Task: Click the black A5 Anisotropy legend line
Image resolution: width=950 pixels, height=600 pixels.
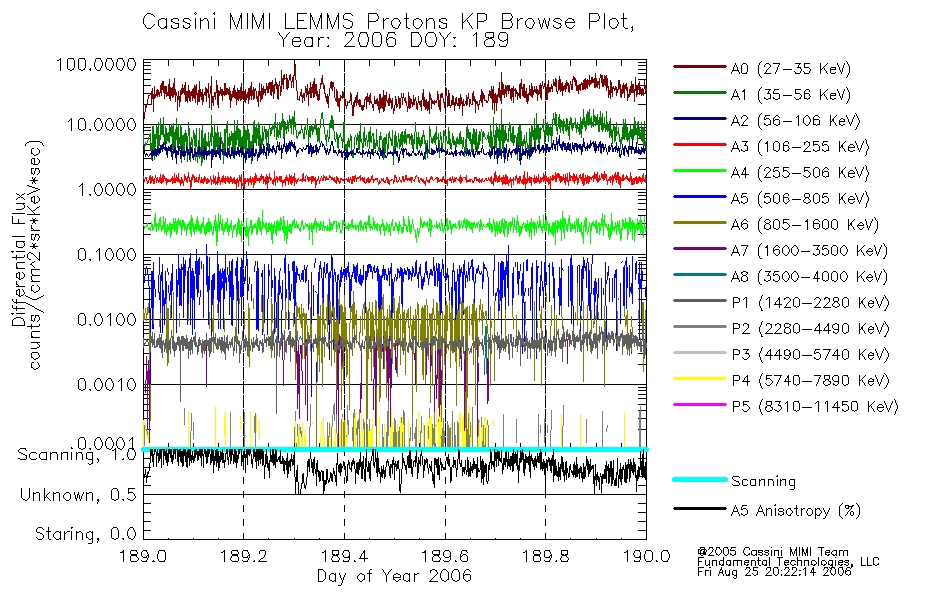Action: [699, 508]
